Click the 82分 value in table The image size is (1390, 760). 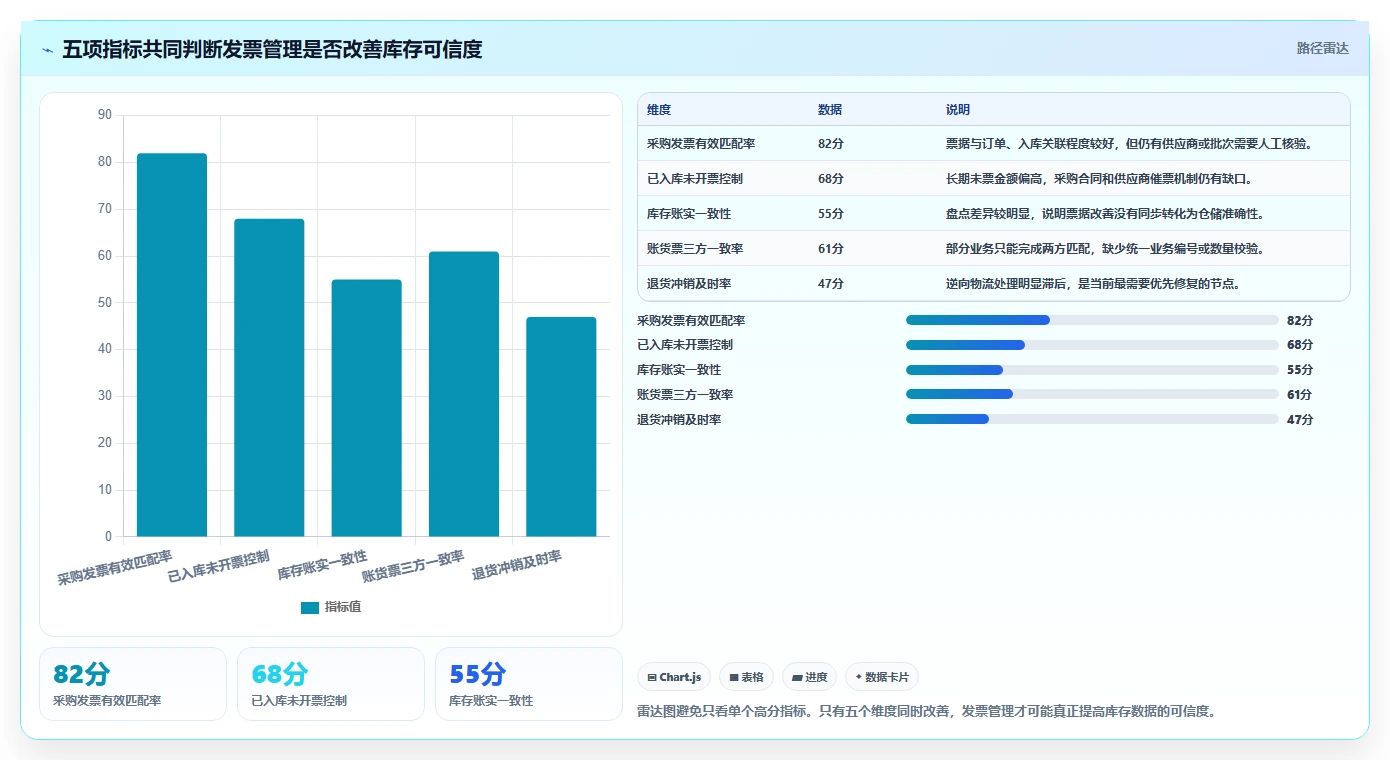[x=831, y=143]
